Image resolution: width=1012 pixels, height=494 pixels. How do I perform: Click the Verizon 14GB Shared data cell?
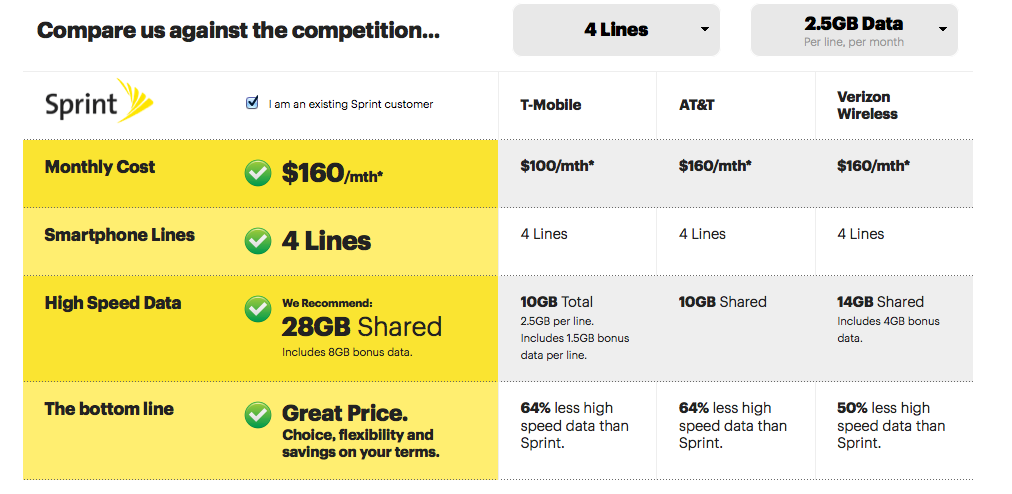[x=880, y=302]
